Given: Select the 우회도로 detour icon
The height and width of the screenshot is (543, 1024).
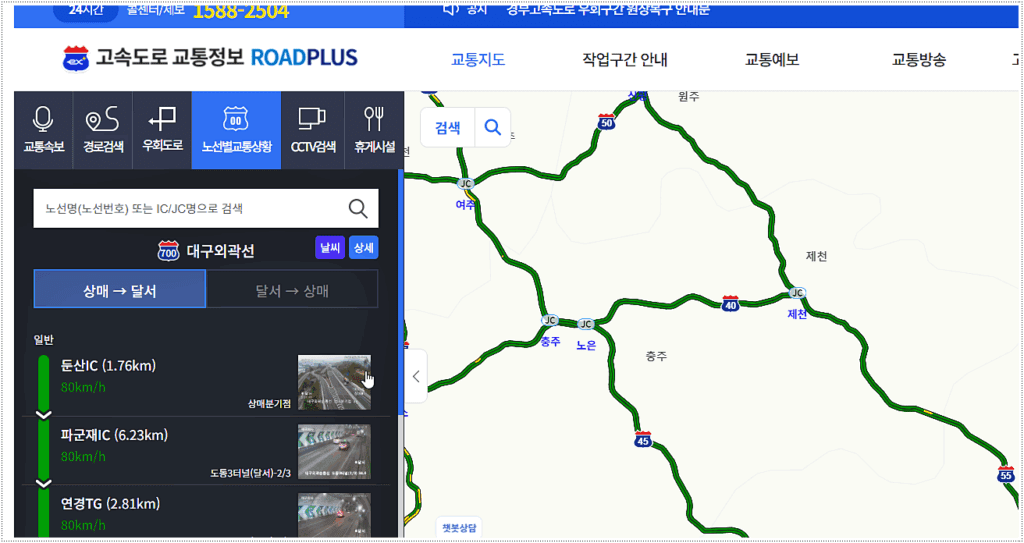Looking at the screenshot, I should [x=162, y=120].
